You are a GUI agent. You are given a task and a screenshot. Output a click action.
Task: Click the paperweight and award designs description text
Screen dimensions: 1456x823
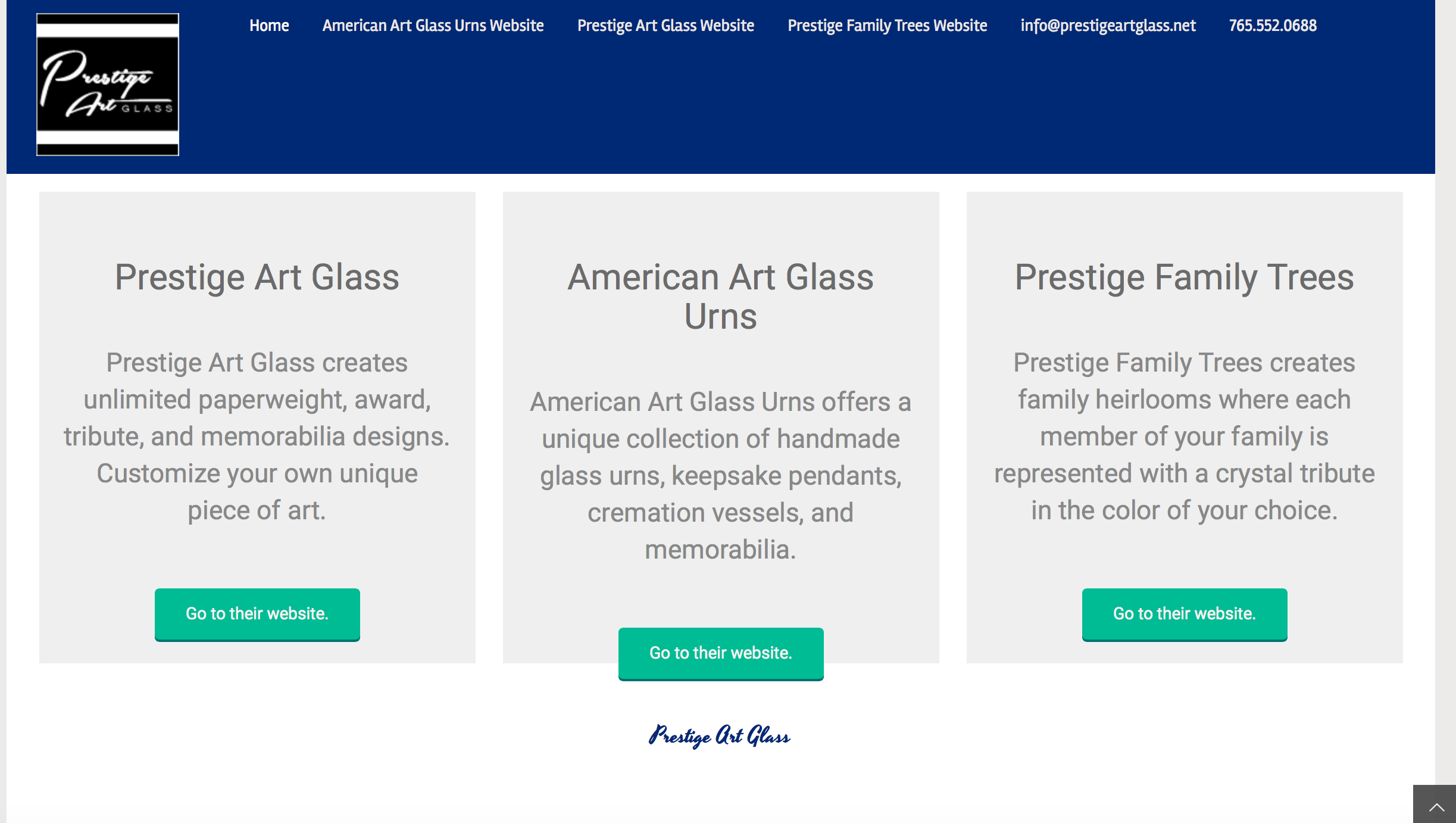(x=257, y=437)
